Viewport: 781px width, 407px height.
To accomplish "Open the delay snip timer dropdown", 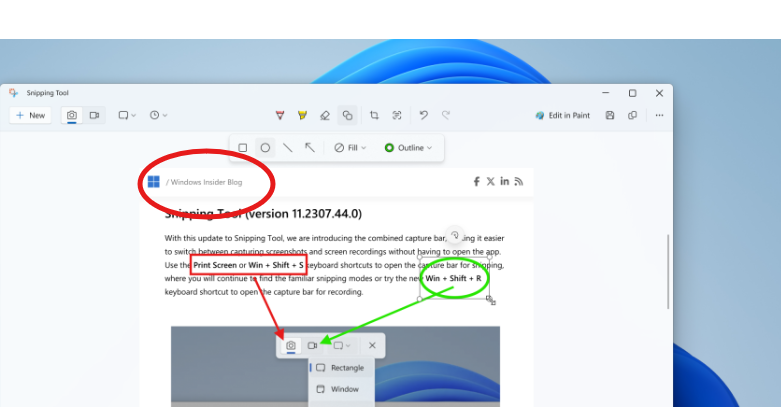I will pyautogui.click(x=158, y=115).
